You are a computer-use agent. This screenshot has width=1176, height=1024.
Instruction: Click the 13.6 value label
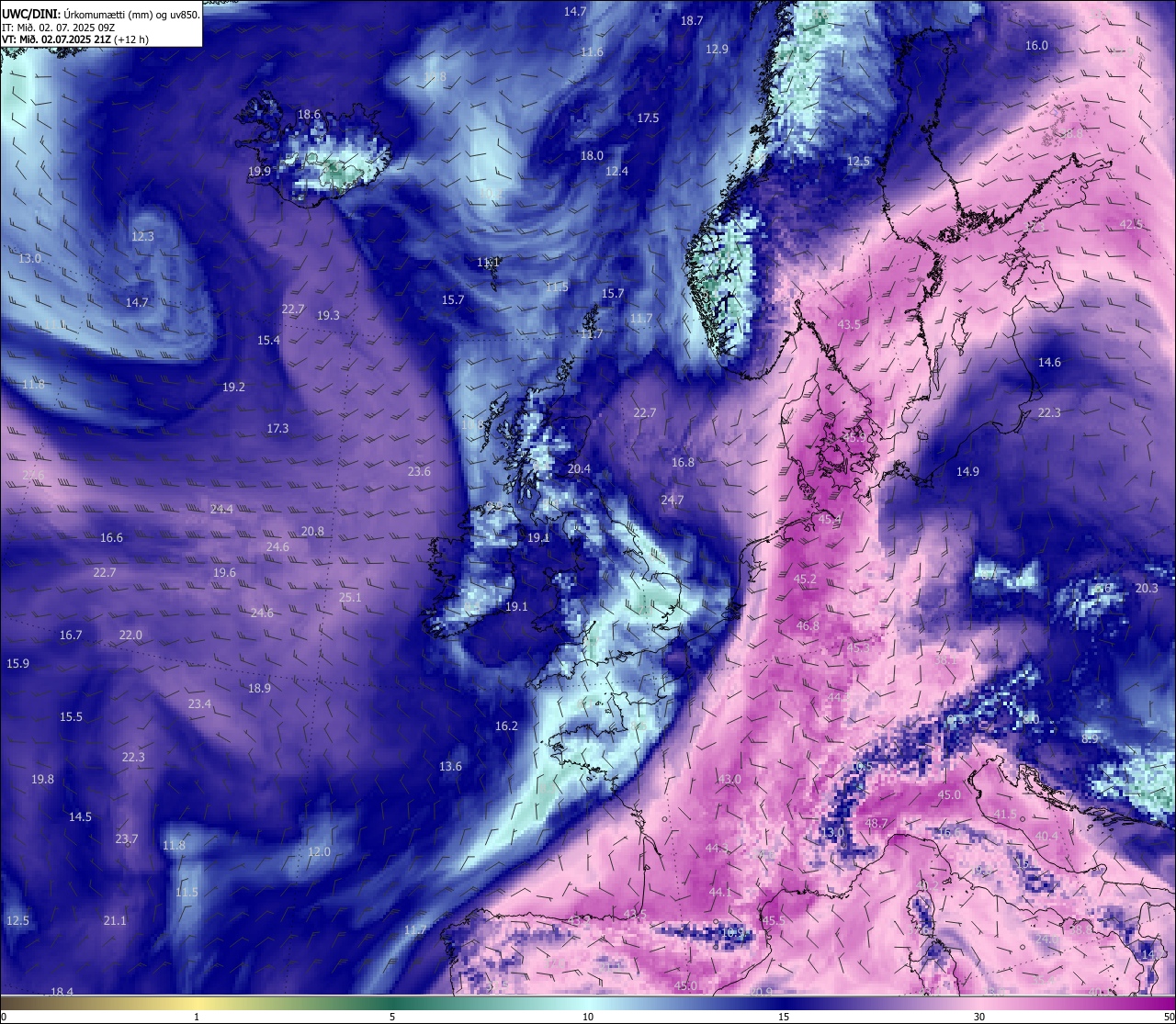[450, 767]
